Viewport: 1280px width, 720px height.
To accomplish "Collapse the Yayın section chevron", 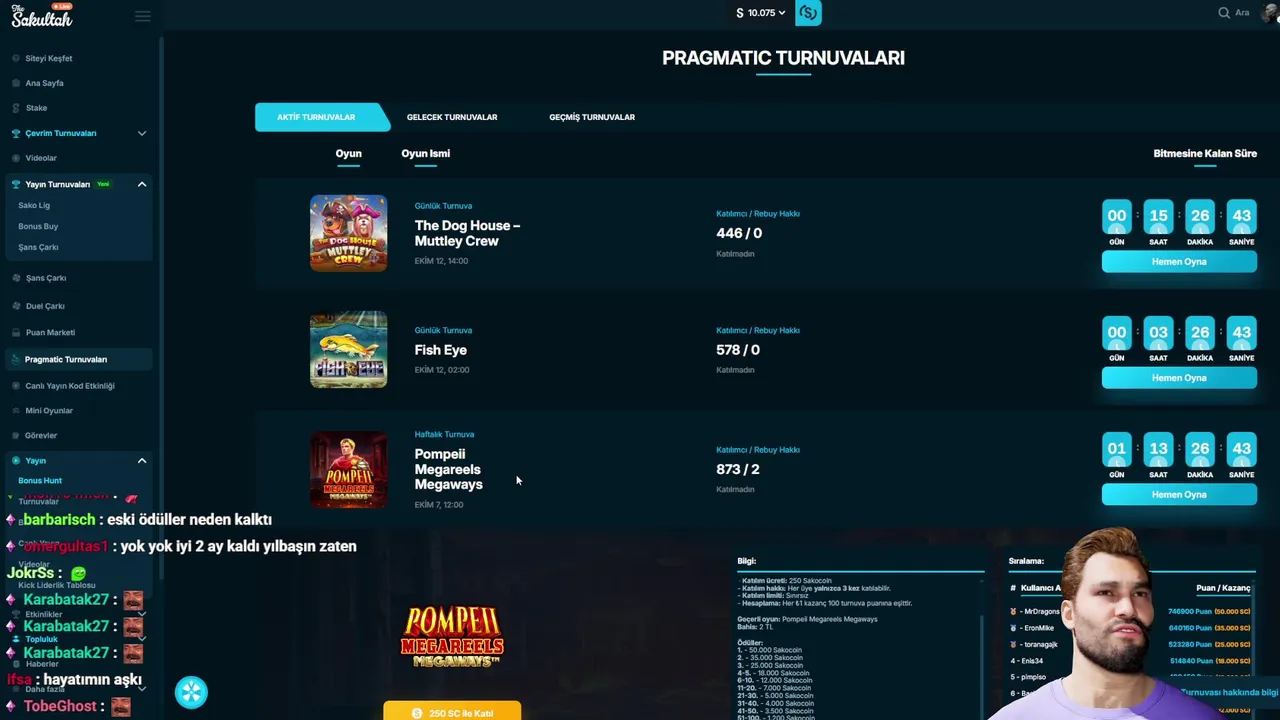I will click(x=142, y=460).
